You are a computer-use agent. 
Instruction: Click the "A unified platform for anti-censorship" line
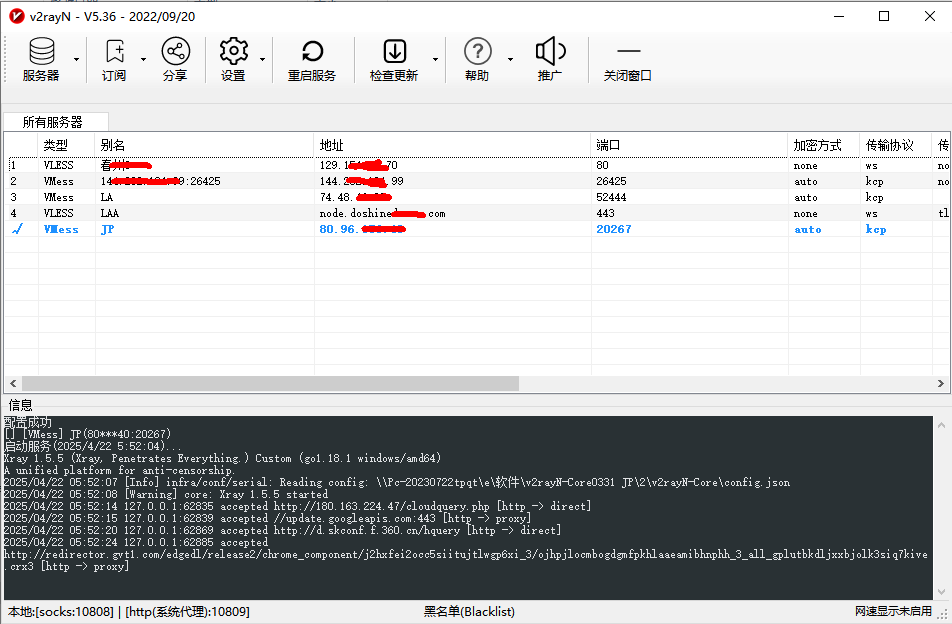point(118,470)
